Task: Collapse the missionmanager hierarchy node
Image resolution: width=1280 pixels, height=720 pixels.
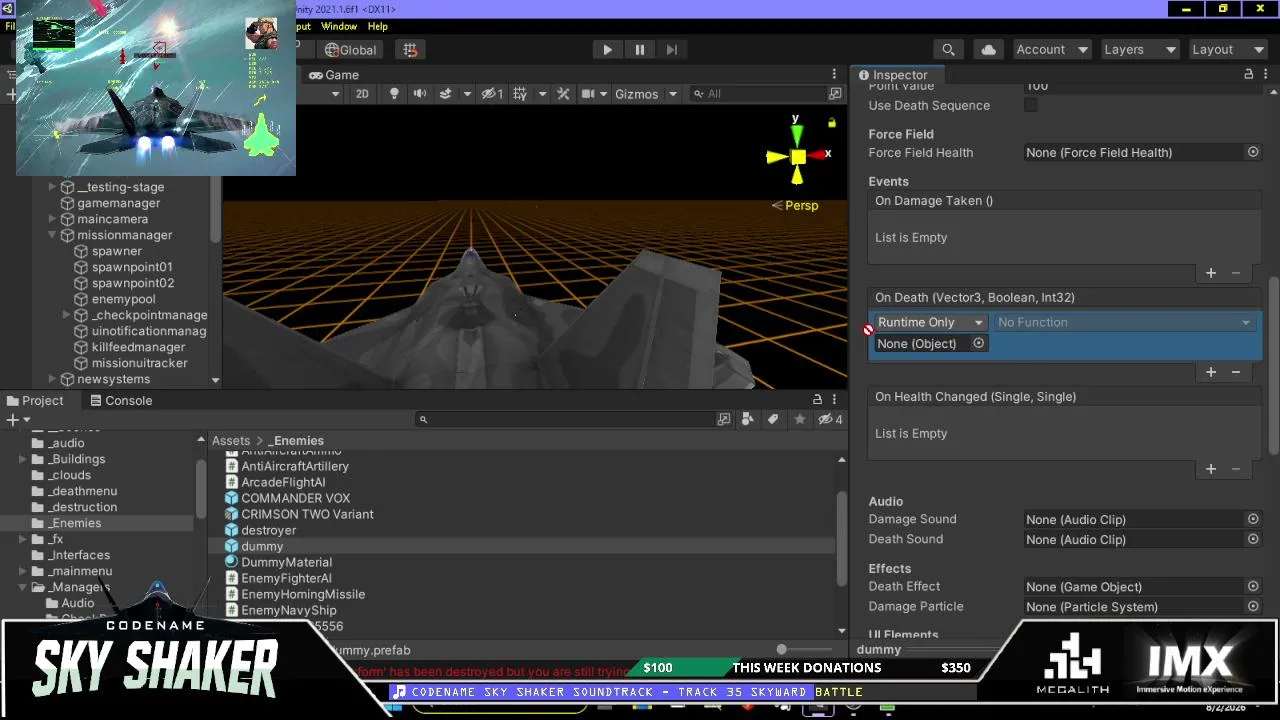Action: point(52,235)
